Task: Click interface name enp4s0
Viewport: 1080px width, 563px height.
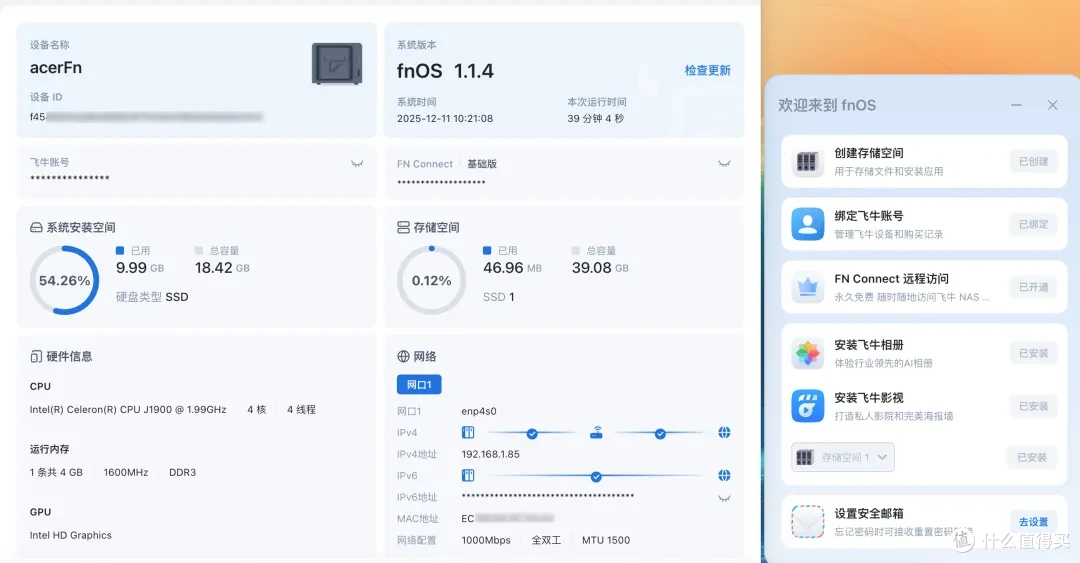Action: 479,411
